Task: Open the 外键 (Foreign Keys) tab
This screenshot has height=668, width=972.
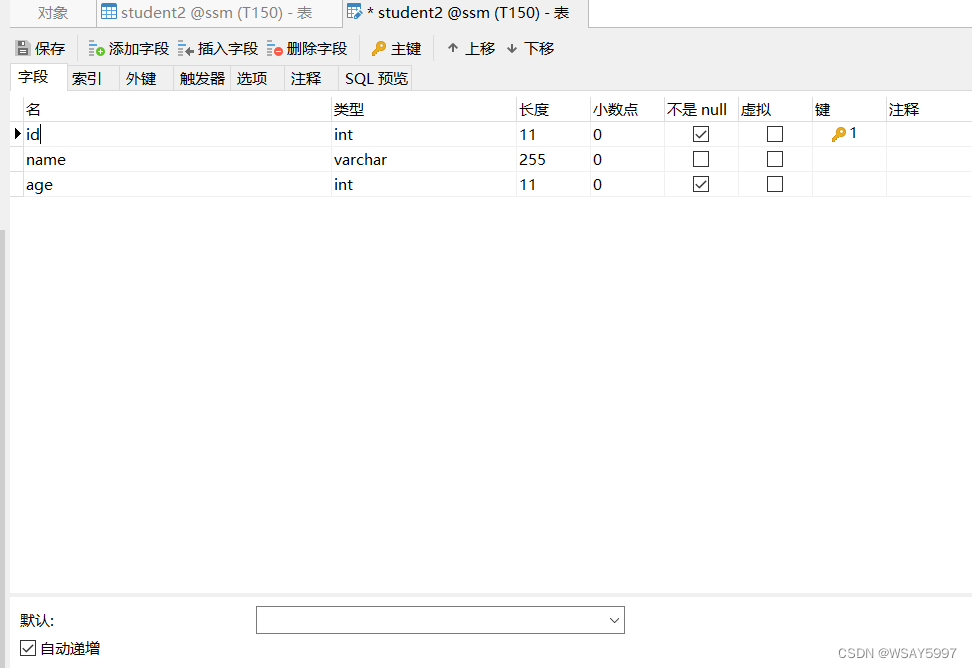Action: pyautogui.click(x=146, y=79)
